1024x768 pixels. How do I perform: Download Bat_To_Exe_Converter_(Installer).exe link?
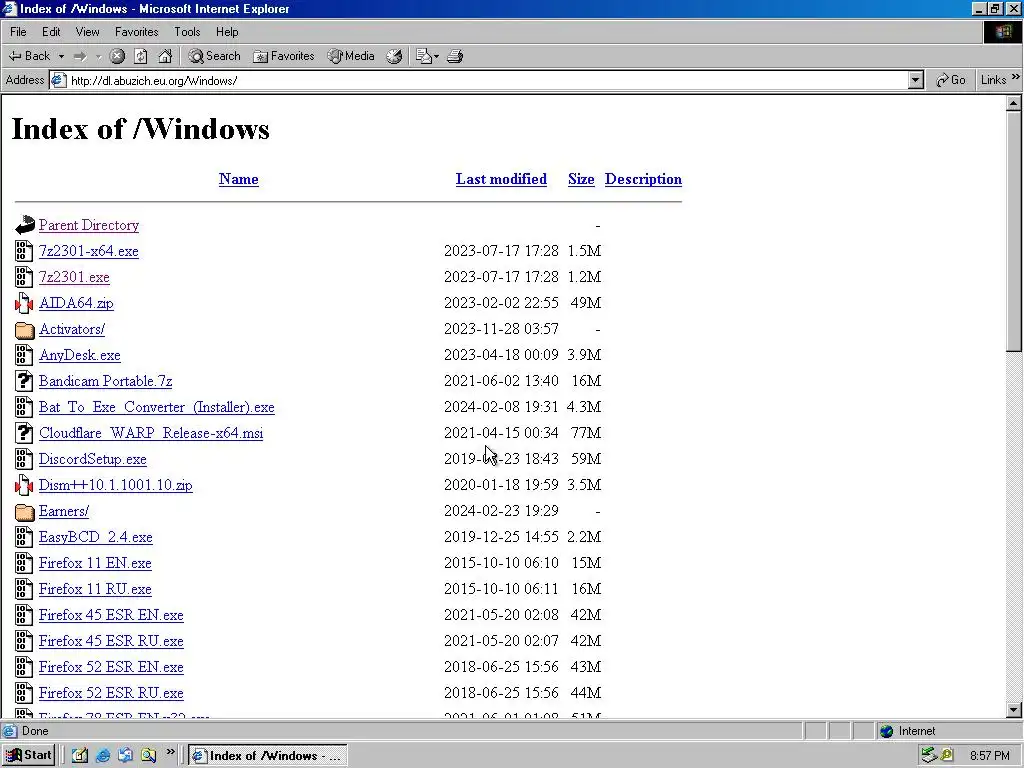click(157, 408)
